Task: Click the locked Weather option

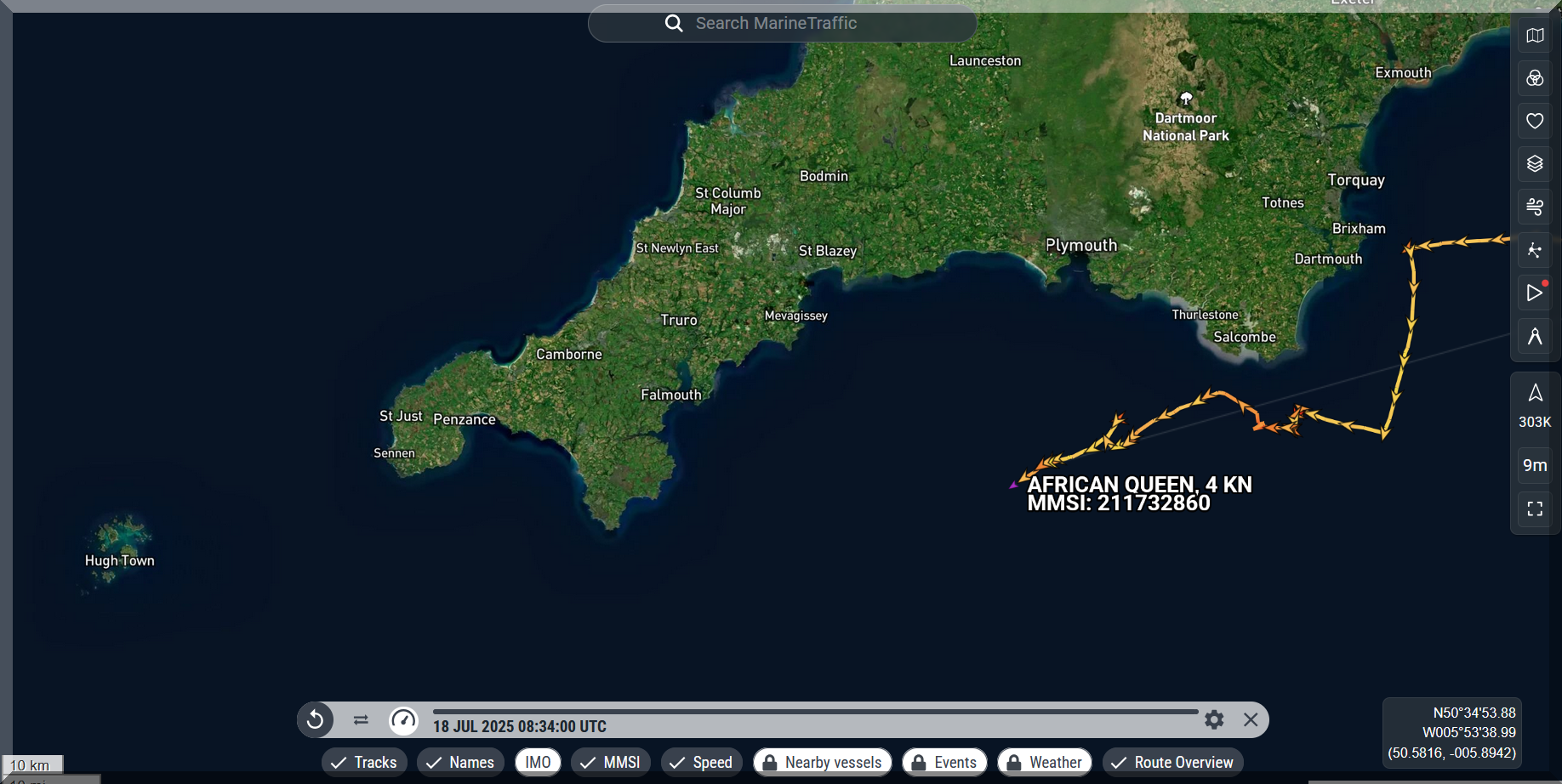Action: [x=1044, y=762]
